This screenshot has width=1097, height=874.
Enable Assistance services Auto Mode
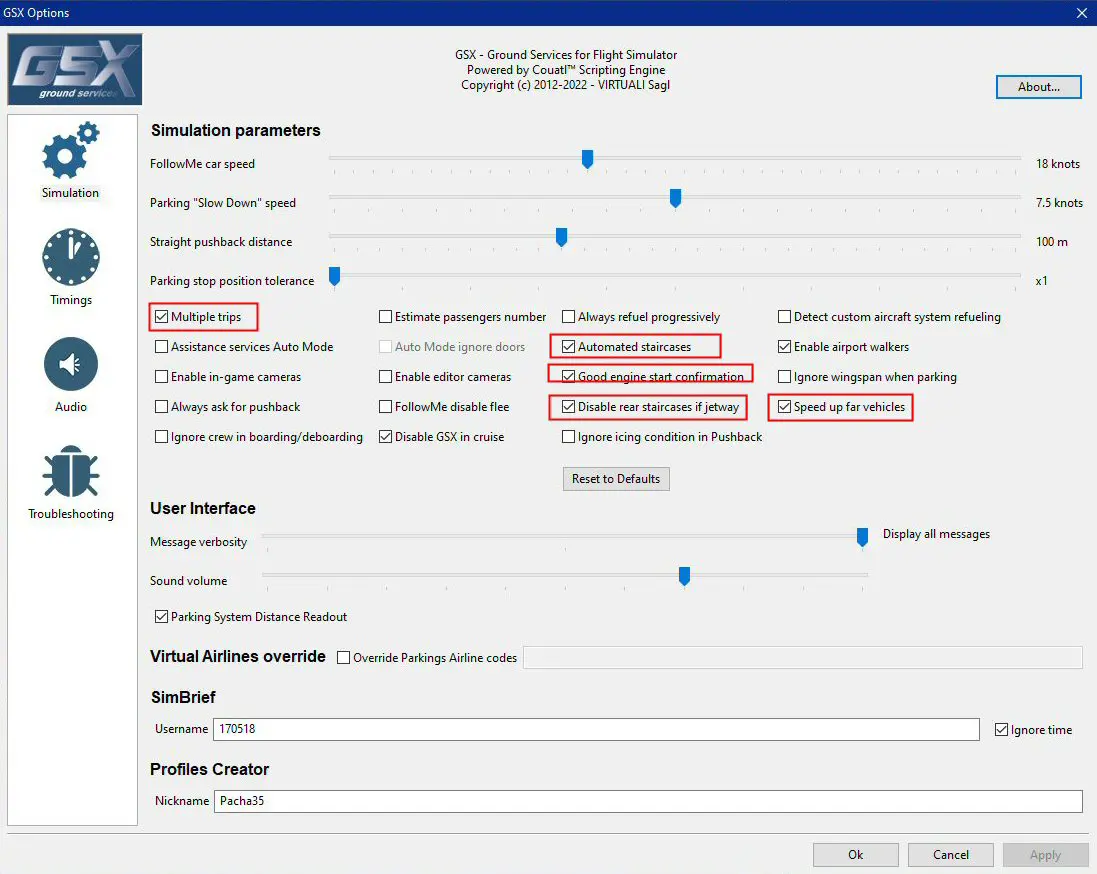(162, 347)
